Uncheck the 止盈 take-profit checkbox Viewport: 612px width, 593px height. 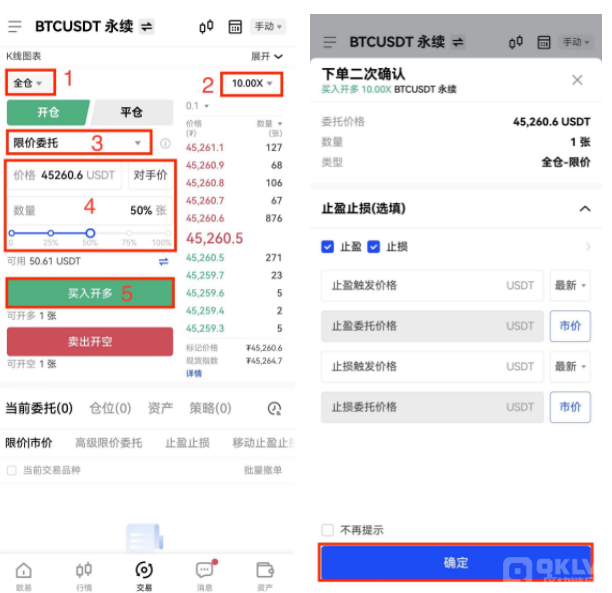(x=328, y=246)
